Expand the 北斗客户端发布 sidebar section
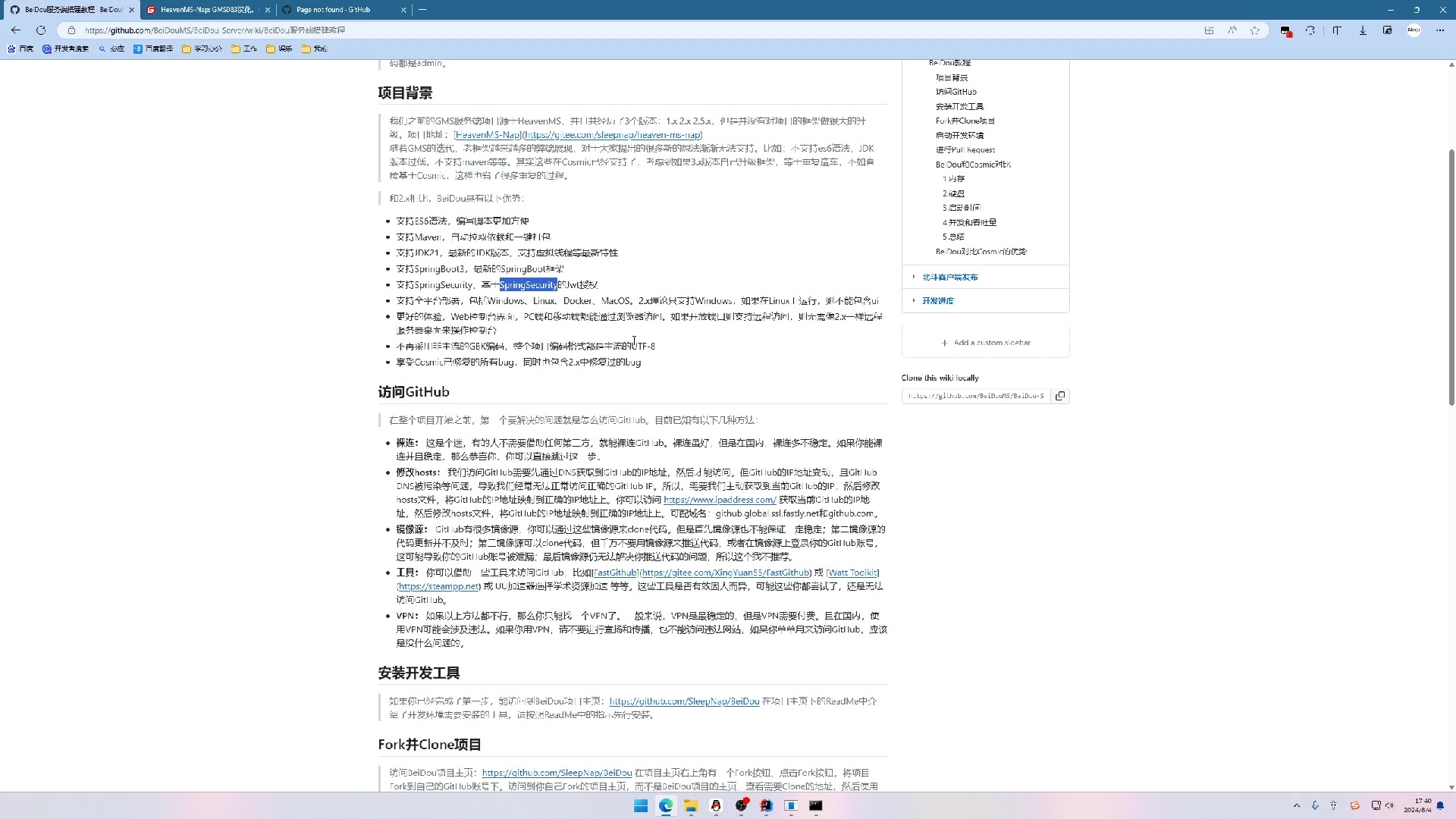The image size is (1456, 819). (950, 278)
